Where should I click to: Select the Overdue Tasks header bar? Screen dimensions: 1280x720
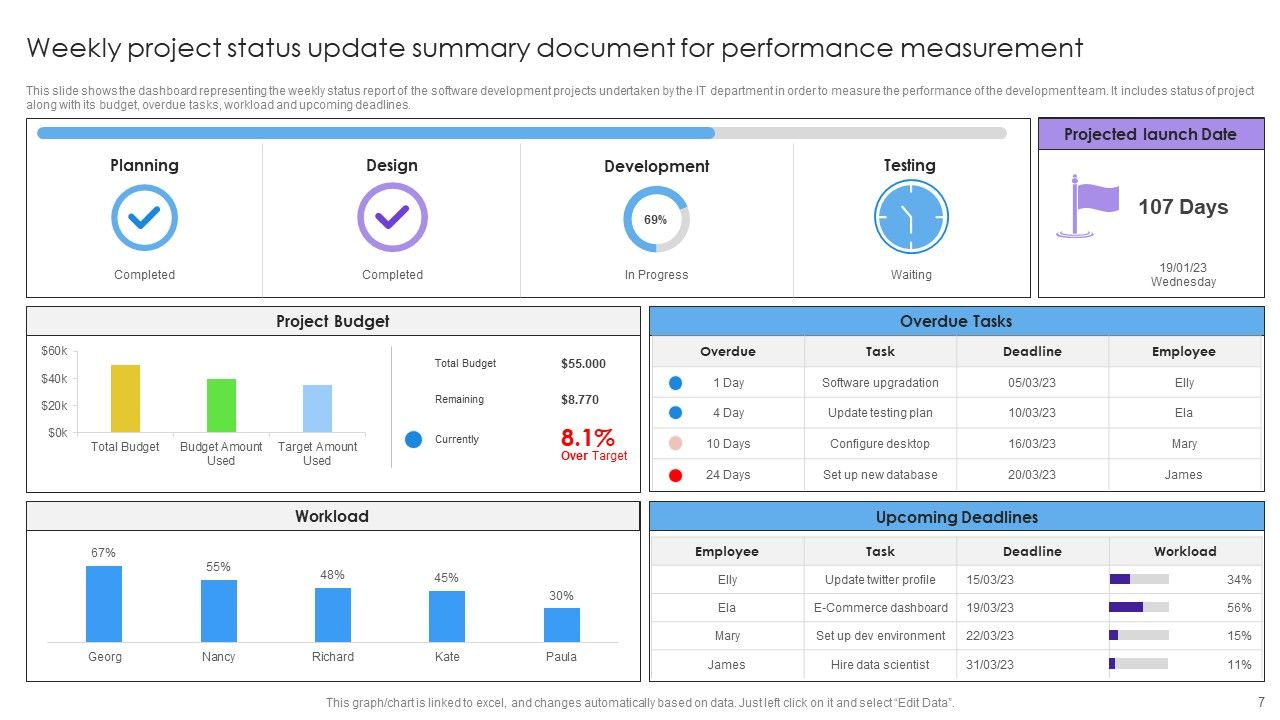956,321
